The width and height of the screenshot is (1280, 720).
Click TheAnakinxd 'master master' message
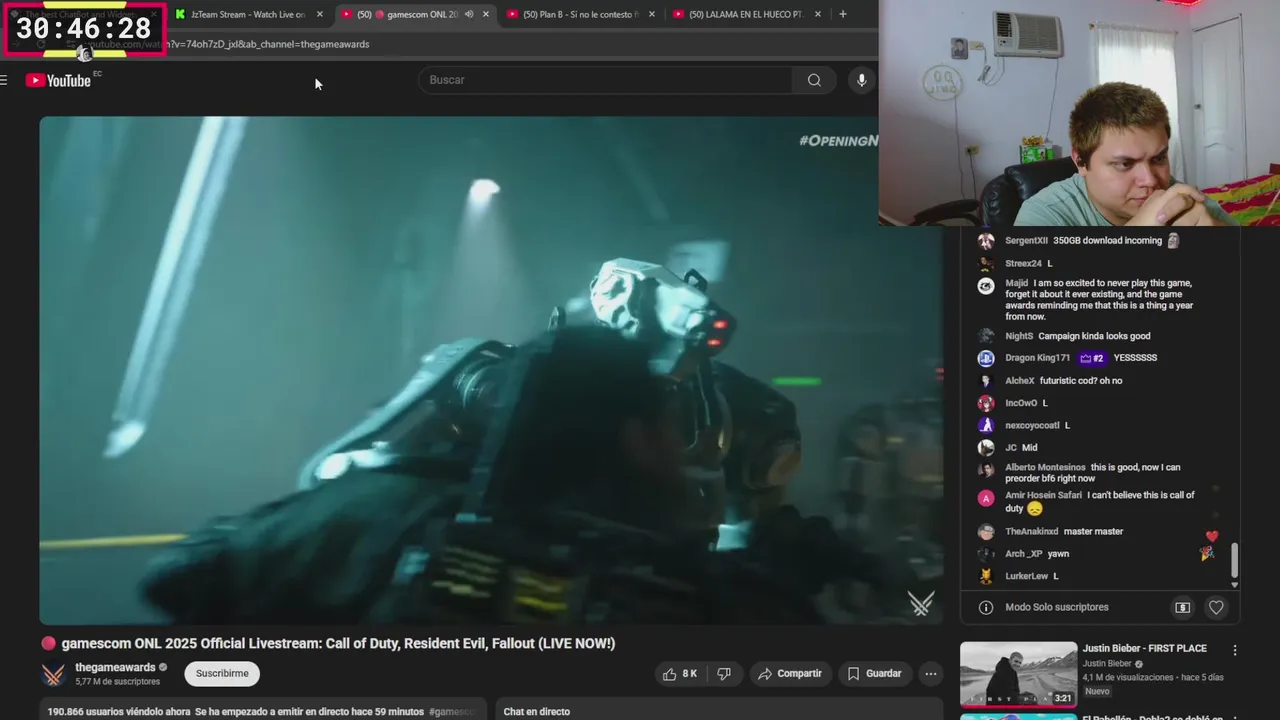[x=1093, y=532]
